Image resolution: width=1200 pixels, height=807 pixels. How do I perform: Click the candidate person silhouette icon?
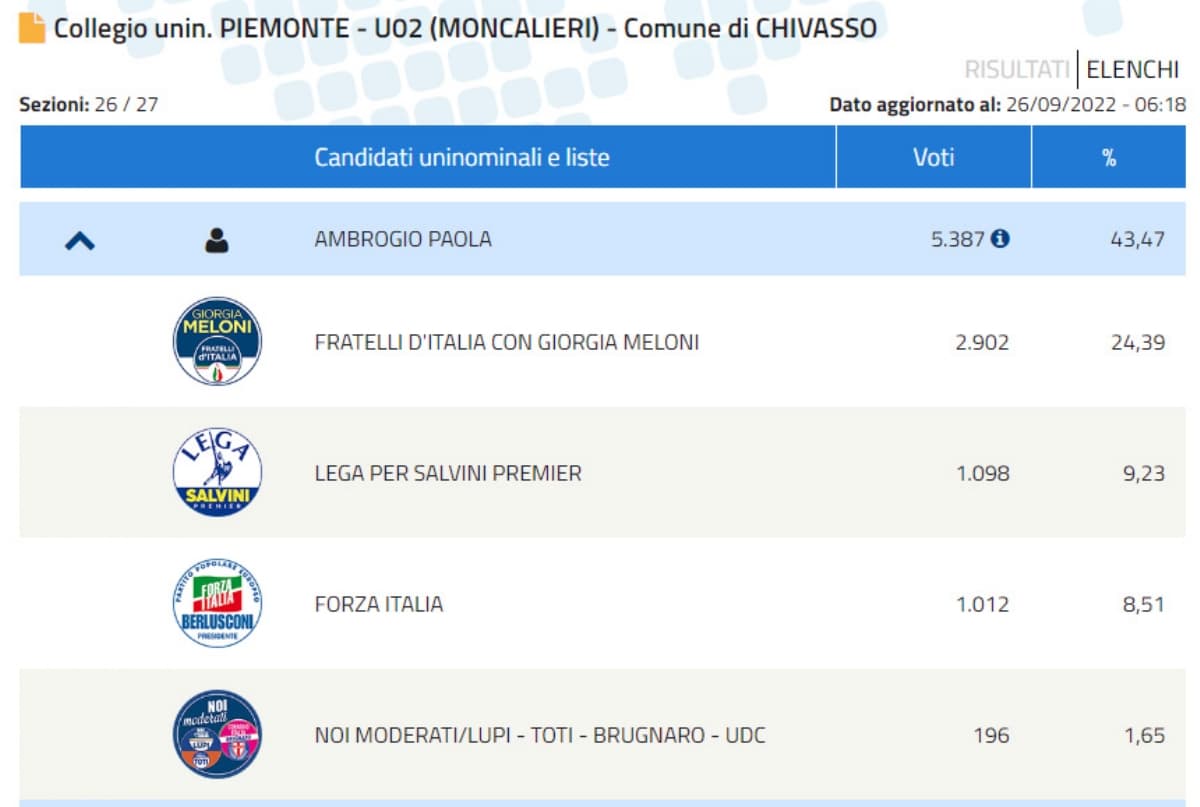(x=217, y=240)
